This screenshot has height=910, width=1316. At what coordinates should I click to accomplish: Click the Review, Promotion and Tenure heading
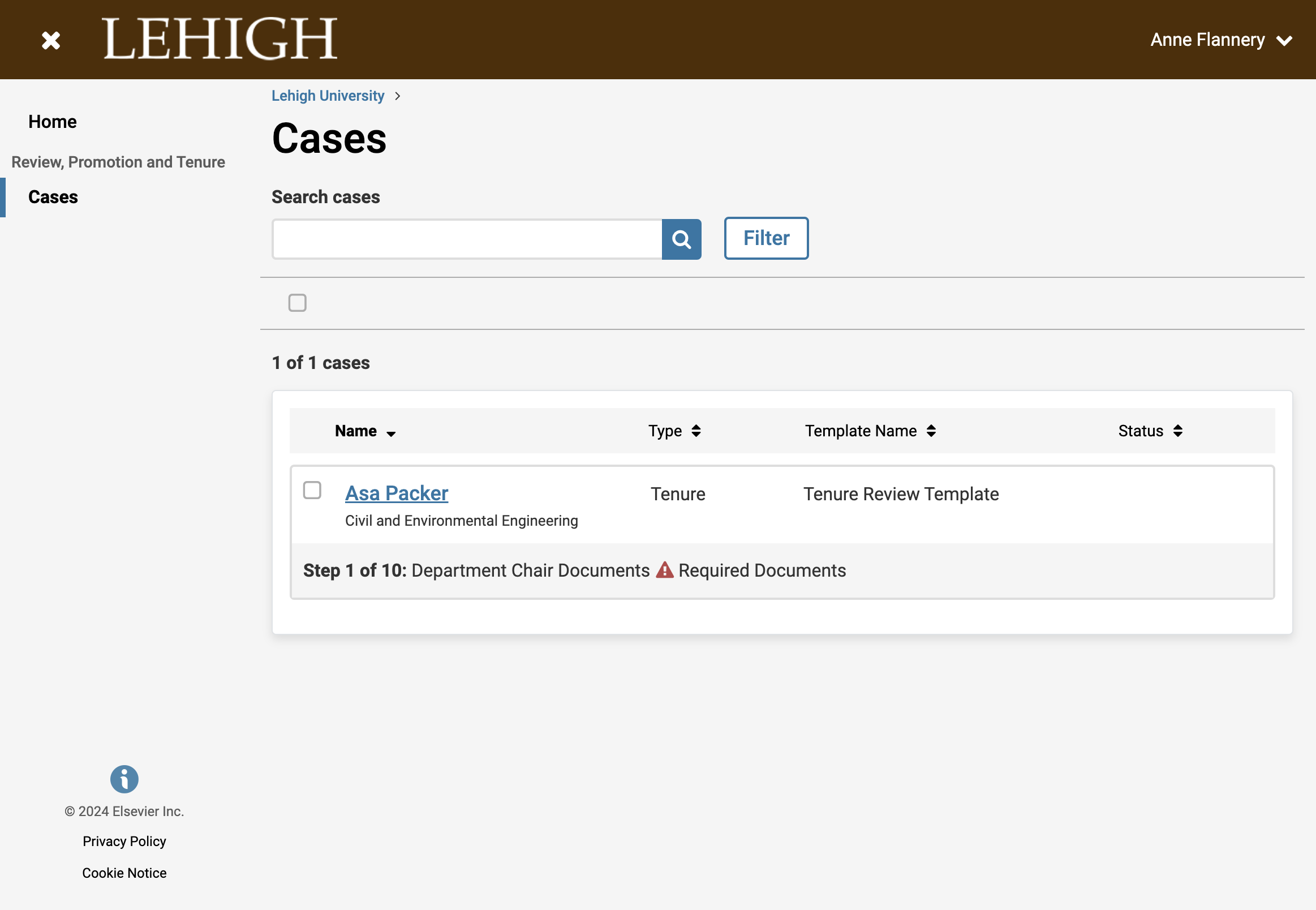[x=118, y=162]
